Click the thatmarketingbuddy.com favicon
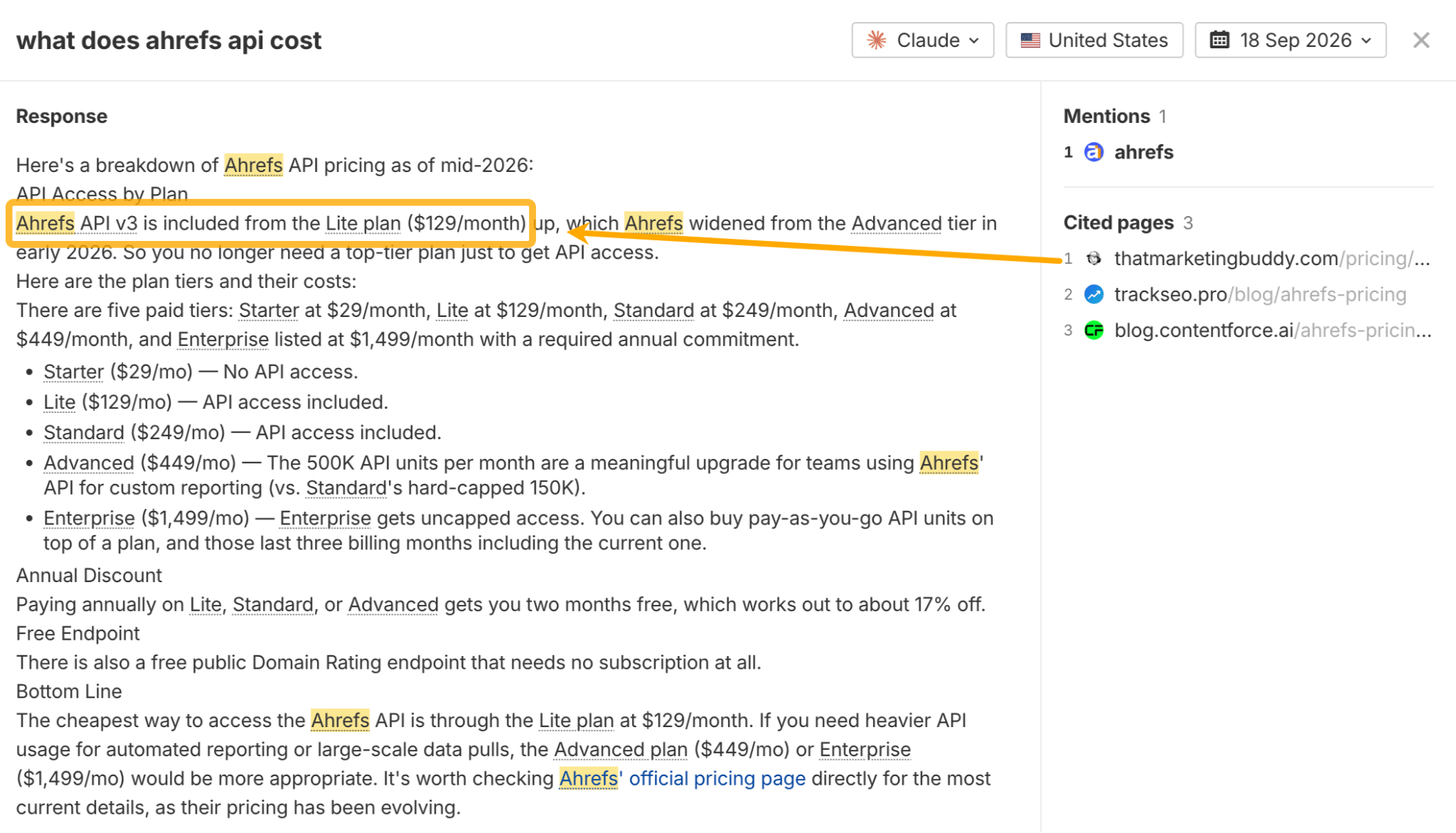The image size is (1456, 833). tap(1094, 259)
